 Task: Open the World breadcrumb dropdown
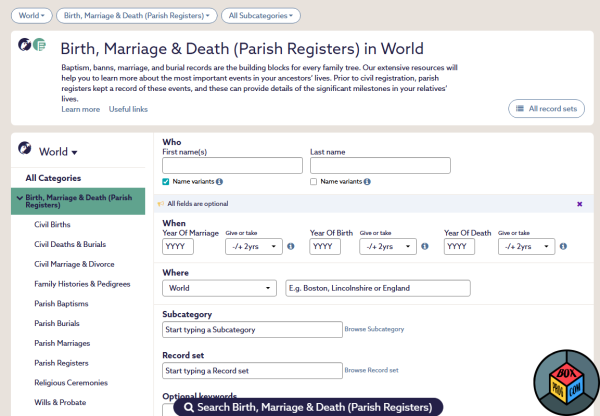tap(32, 16)
